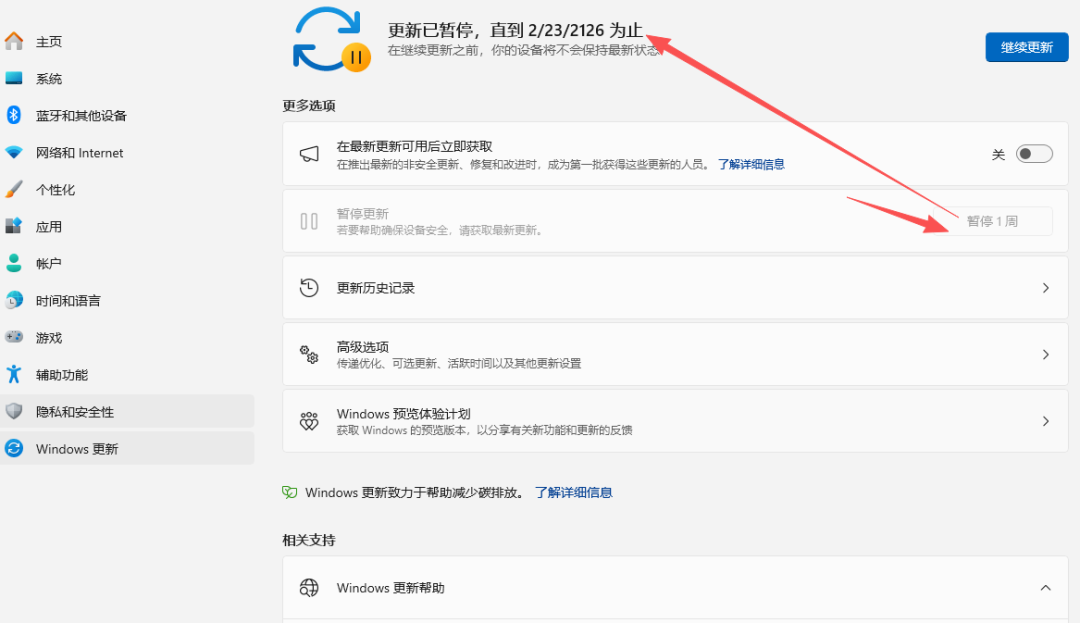Open 更新历史记录 via its chevron
This screenshot has width=1080, height=623.
(x=1046, y=288)
